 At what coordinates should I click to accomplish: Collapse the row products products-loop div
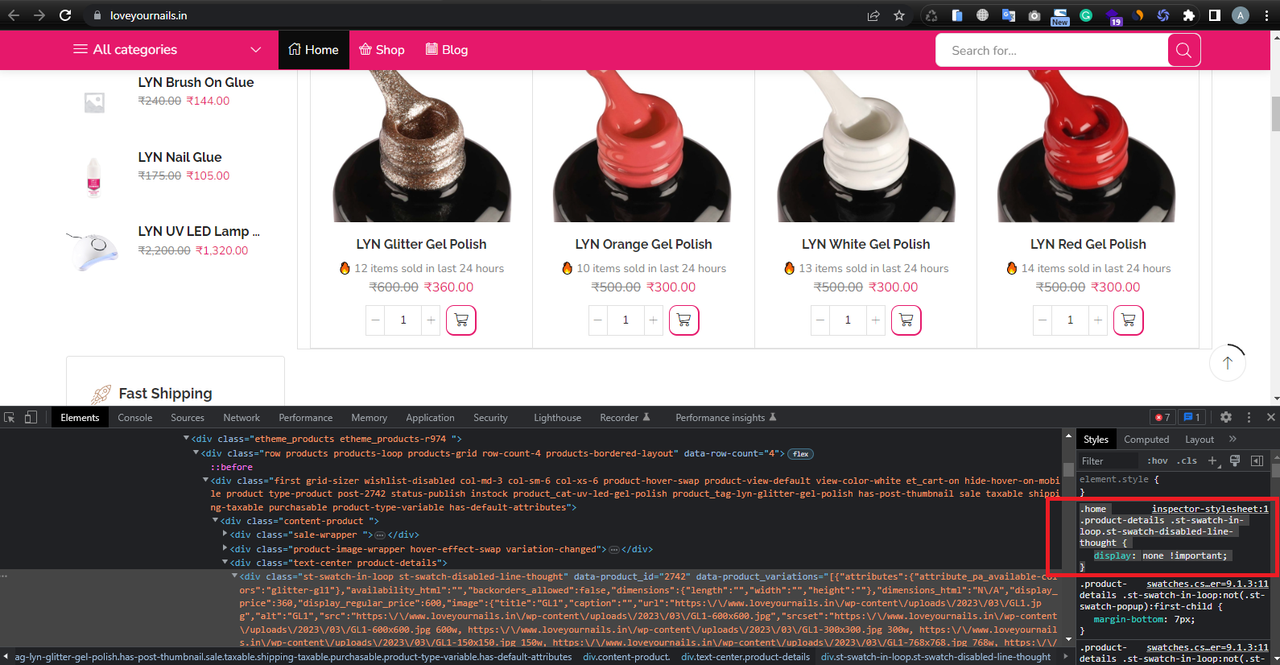196,453
